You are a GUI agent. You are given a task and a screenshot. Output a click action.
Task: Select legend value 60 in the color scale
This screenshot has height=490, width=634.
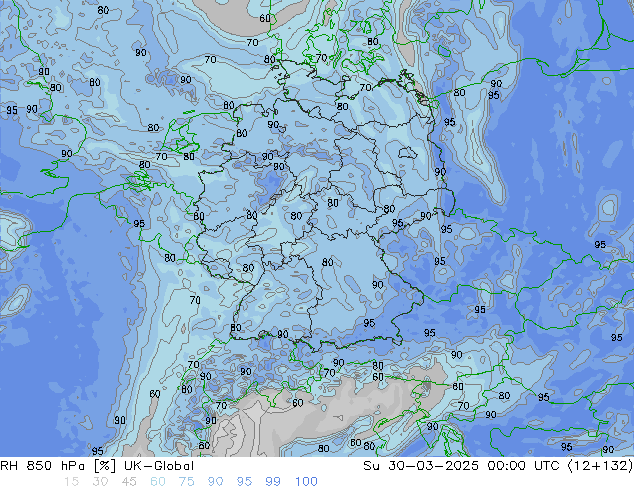(x=158, y=482)
